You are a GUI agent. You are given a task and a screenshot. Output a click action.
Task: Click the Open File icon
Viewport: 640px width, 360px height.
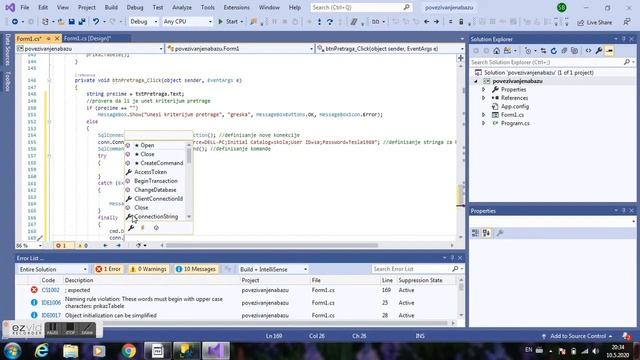click(61, 22)
